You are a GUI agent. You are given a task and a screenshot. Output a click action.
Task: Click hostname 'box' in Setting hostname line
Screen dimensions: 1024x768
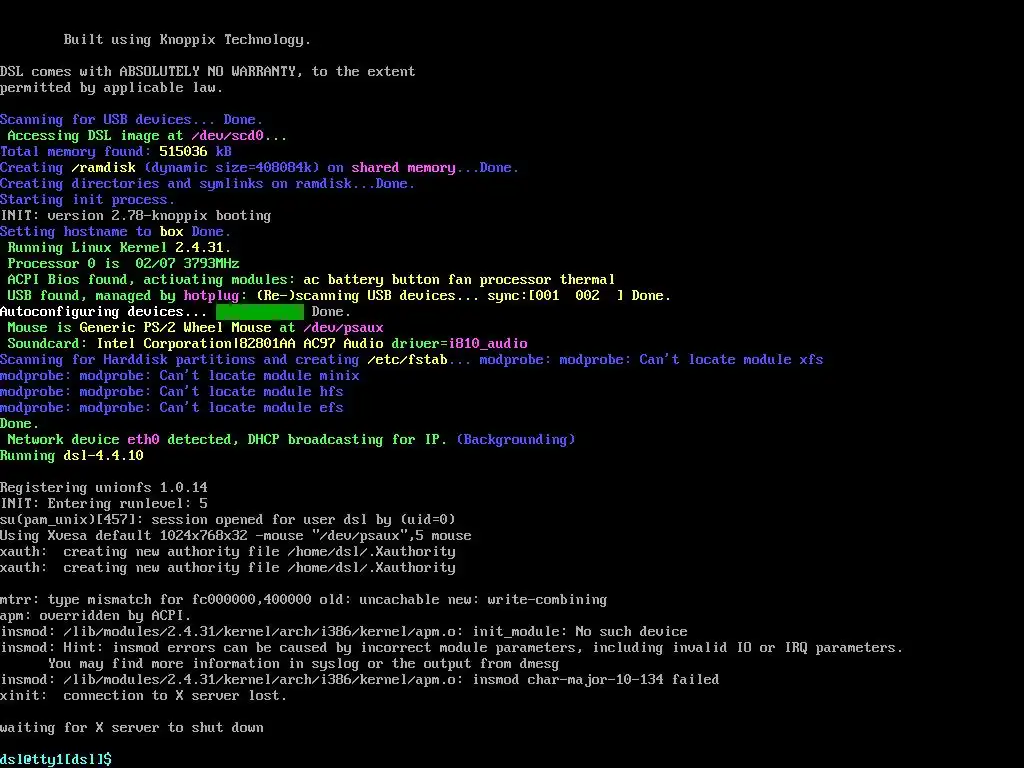coord(171,232)
